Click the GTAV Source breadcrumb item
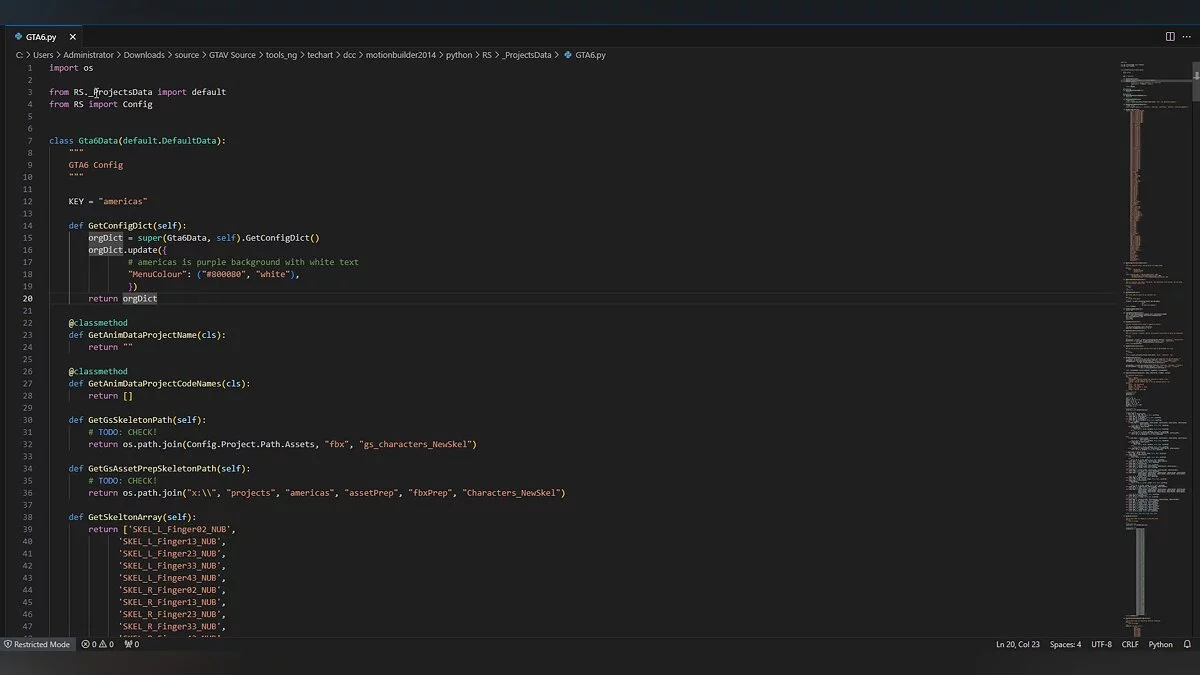This screenshot has height=675, width=1200. point(233,55)
